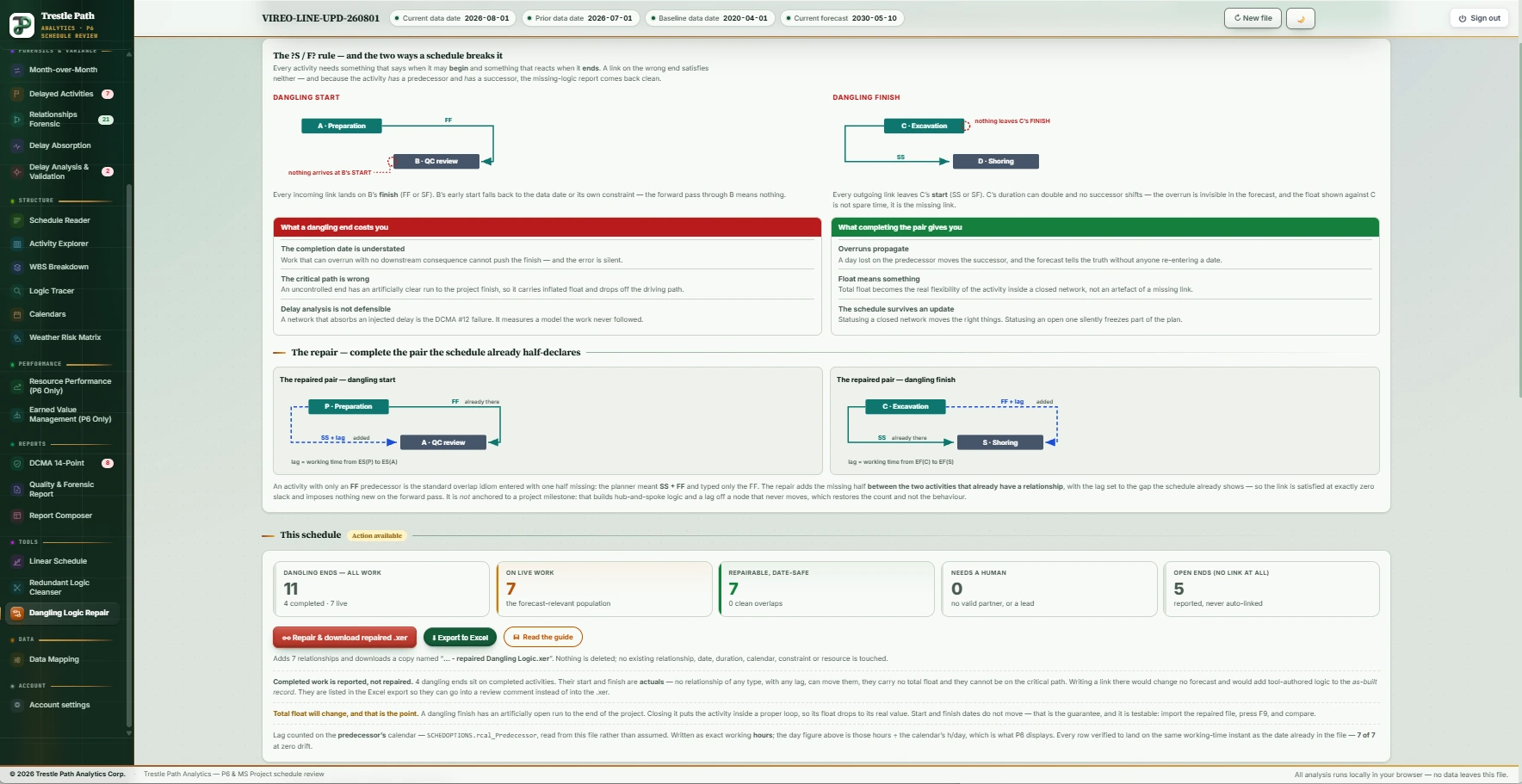This screenshot has height=784, width=1522.
Task: Click the Current forecast 2030-05-10 chip
Action: point(842,18)
